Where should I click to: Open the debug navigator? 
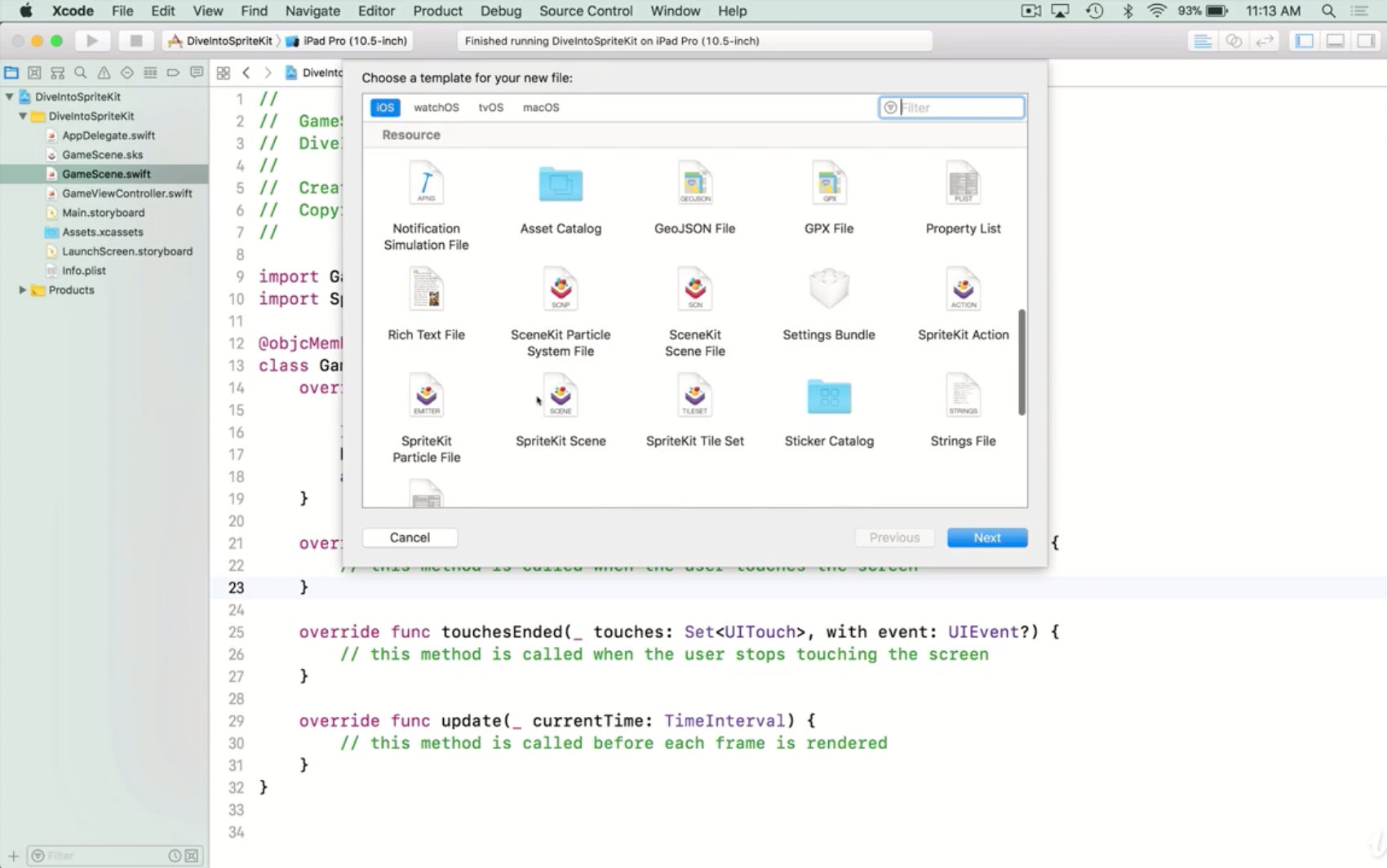[150, 73]
